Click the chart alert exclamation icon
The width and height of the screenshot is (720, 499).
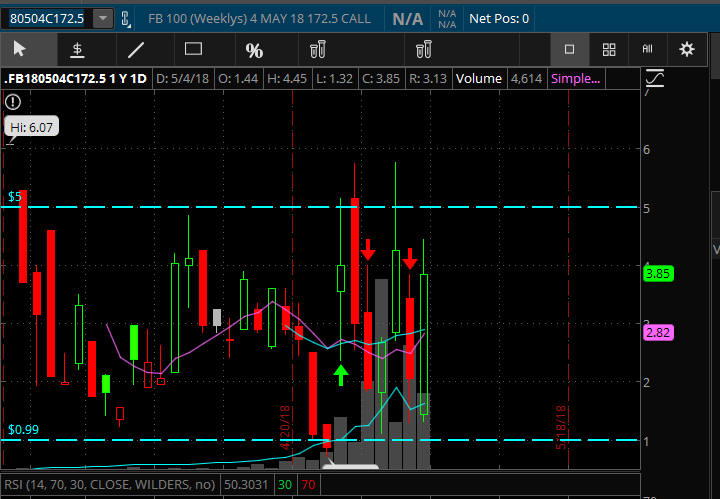(x=13, y=101)
